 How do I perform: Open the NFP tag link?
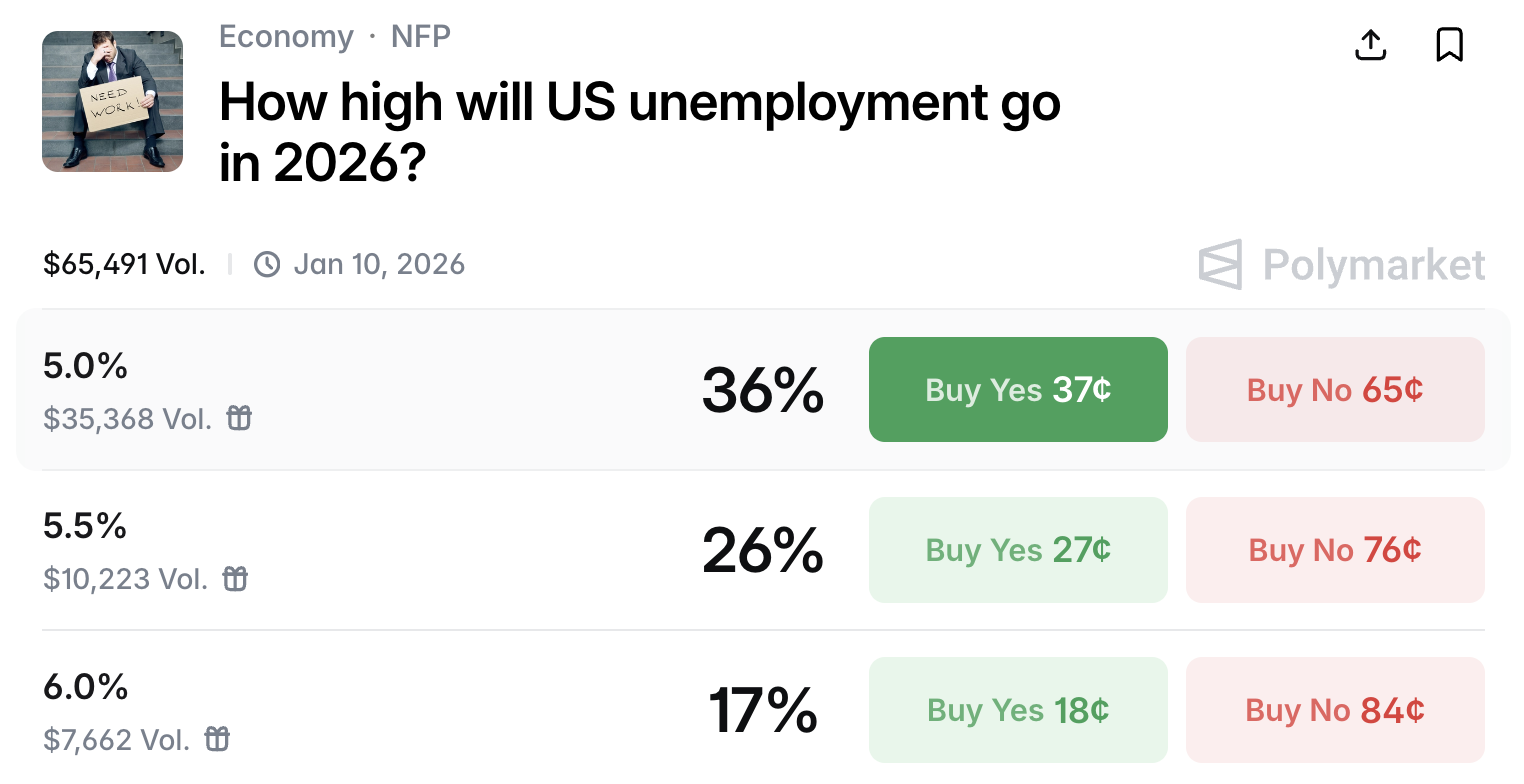tap(421, 37)
